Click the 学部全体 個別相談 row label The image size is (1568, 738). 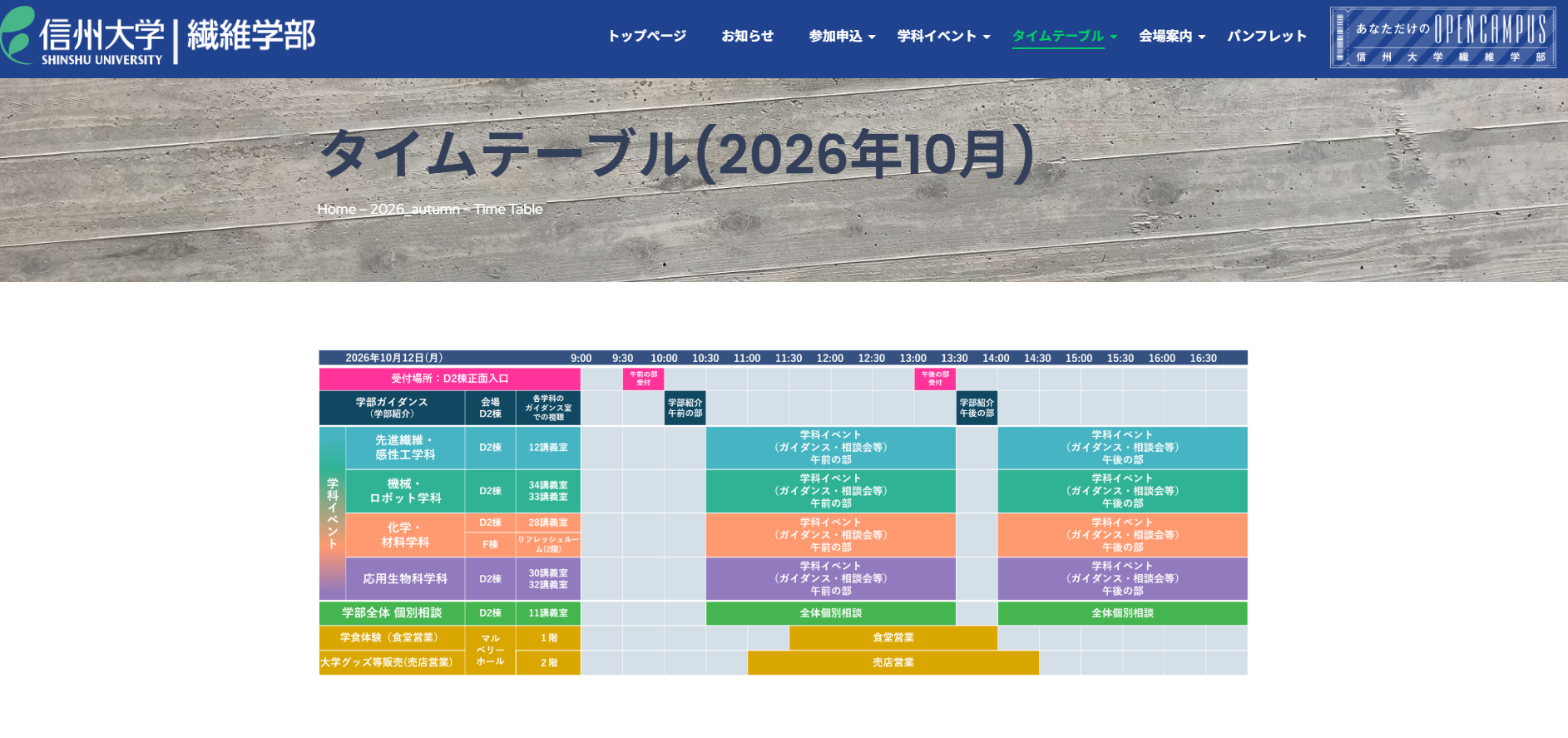(x=392, y=613)
